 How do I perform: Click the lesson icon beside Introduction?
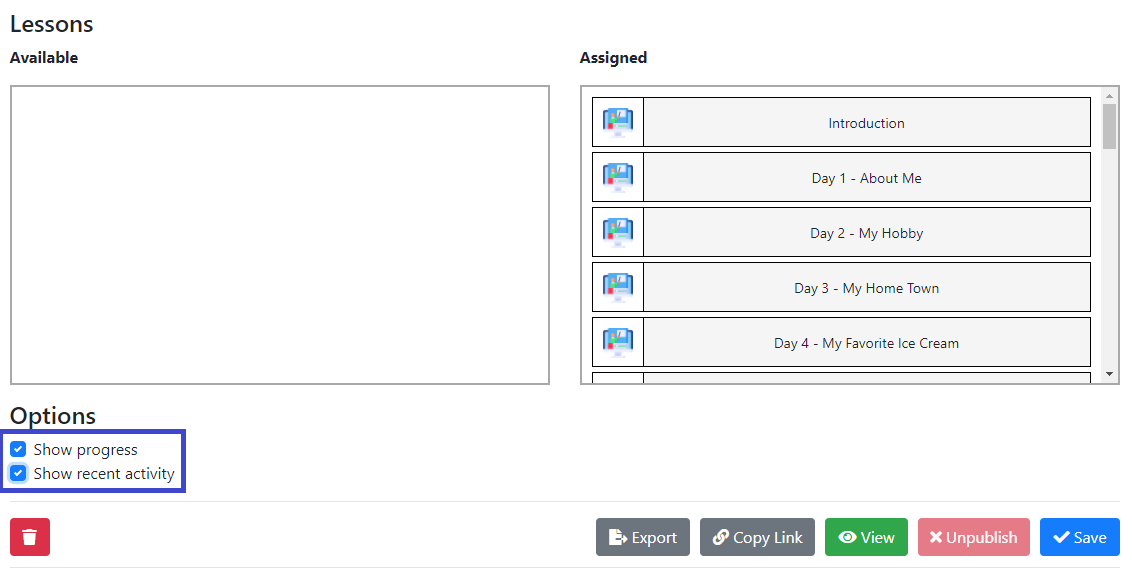pos(618,123)
